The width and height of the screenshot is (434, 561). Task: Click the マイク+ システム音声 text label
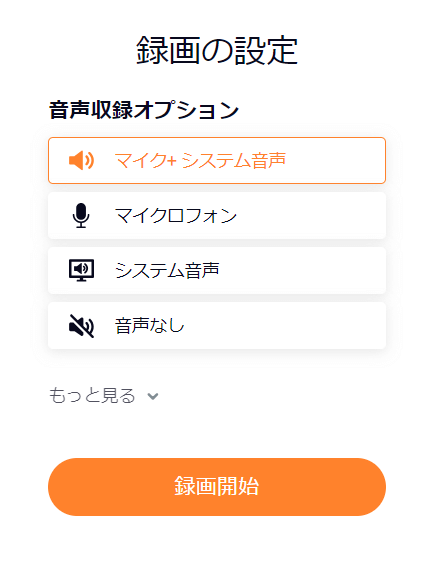200,160
